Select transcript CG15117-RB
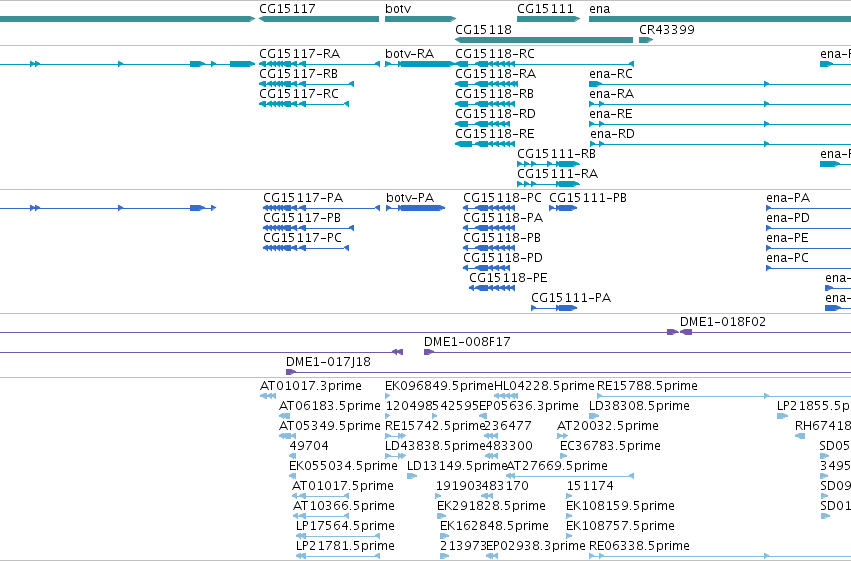The image size is (851, 561). 307,84
